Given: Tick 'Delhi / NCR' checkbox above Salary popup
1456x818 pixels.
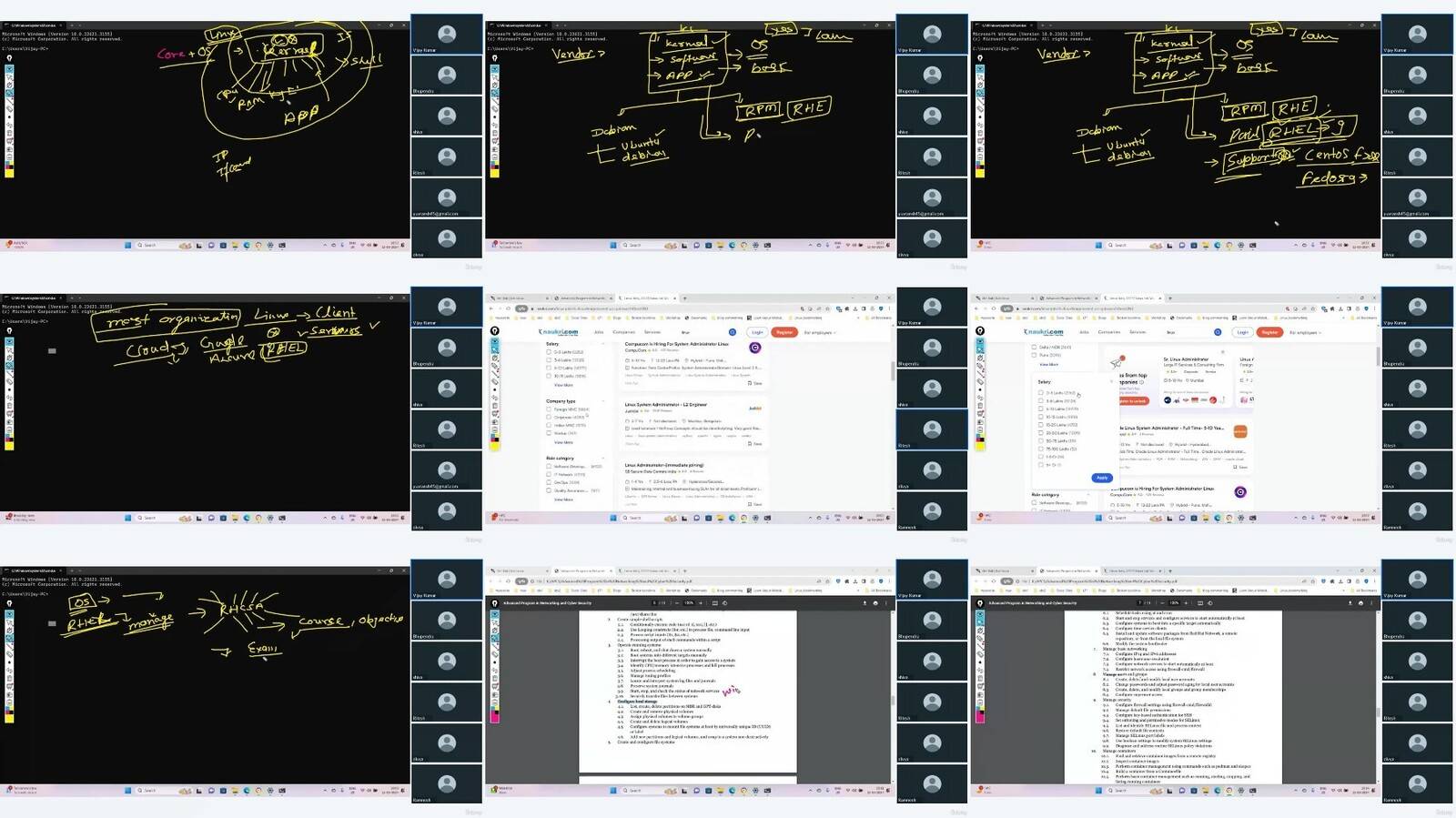Looking at the screenshot, I should pyautogui.click(x=1035, y=348).
